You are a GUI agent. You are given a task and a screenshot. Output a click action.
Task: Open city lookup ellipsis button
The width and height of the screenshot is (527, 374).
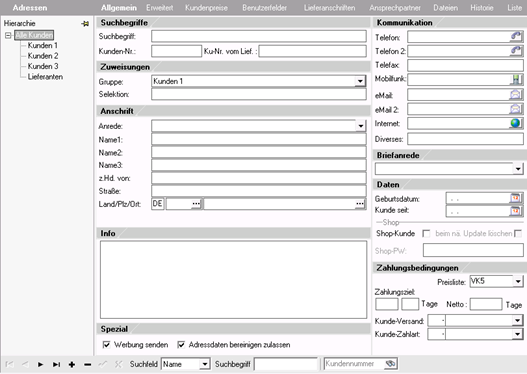(x=360, y=204)
